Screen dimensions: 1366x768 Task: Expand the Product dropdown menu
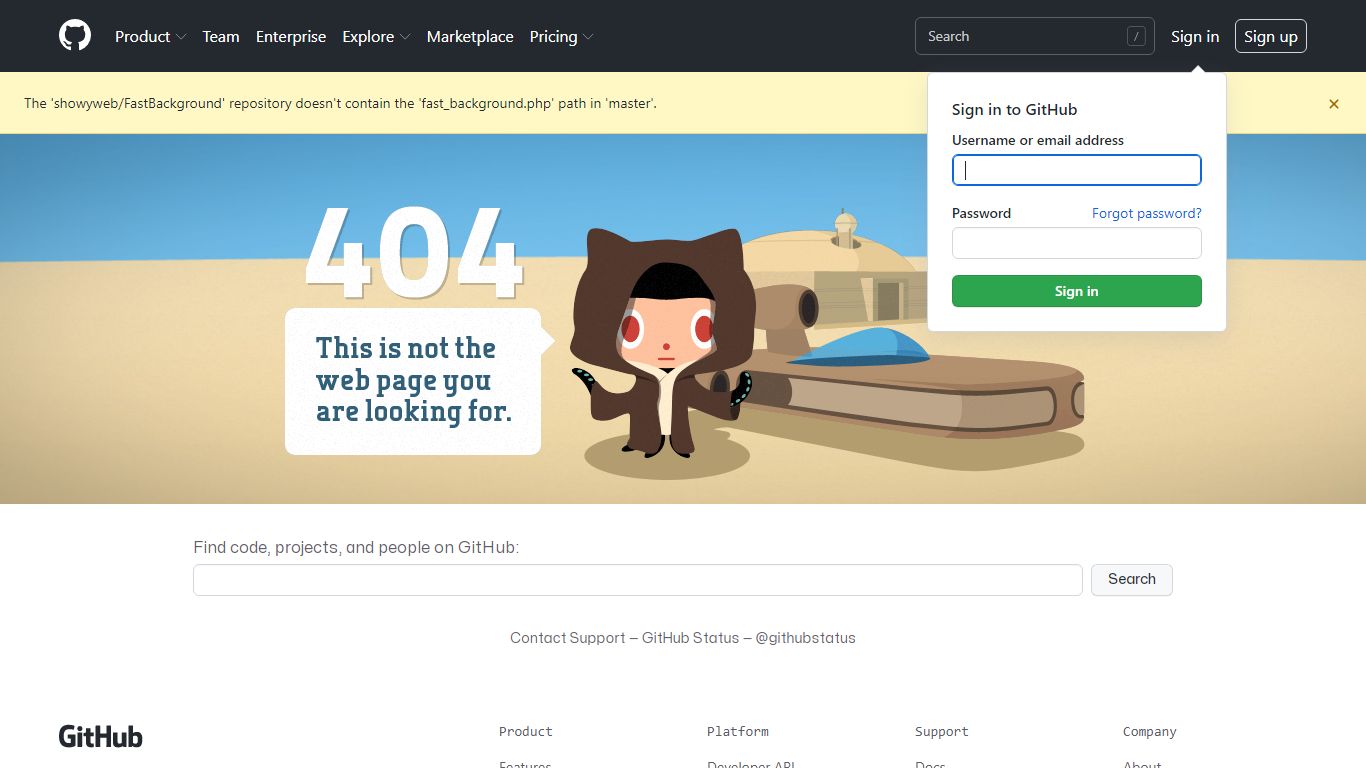[151, 36]
